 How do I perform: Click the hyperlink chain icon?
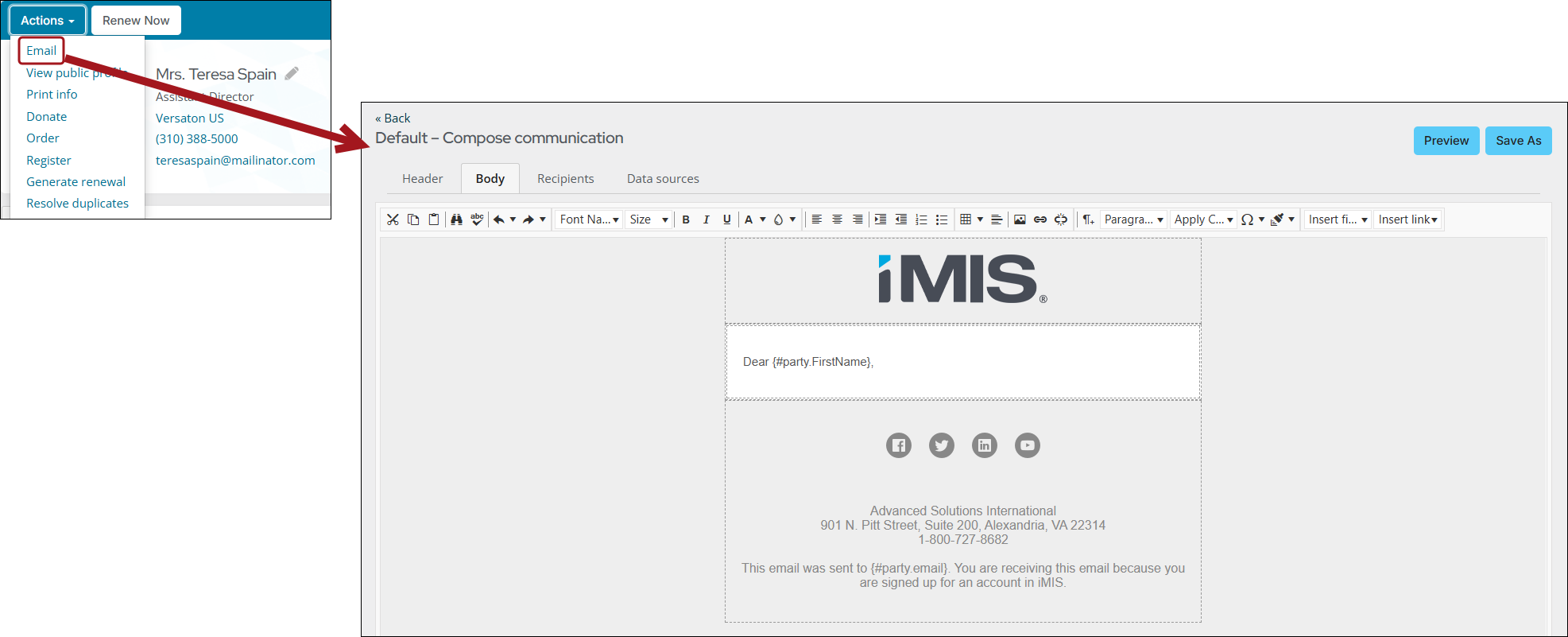click(x=1040, y=219)
